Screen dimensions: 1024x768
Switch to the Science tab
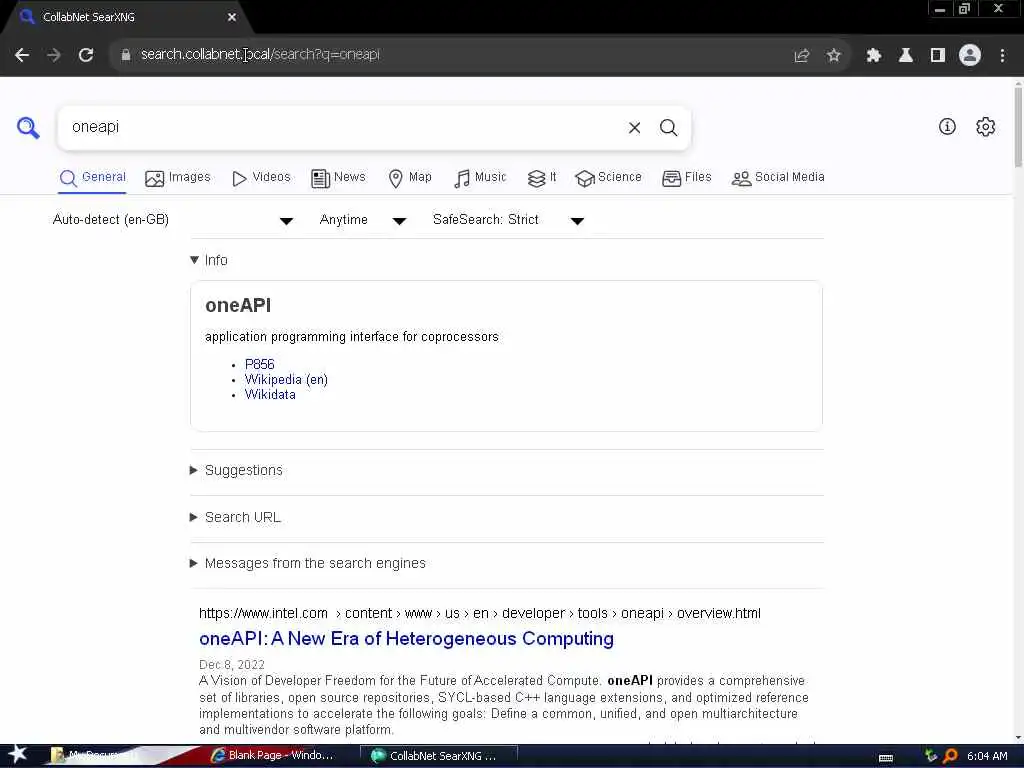pos(608,178)
